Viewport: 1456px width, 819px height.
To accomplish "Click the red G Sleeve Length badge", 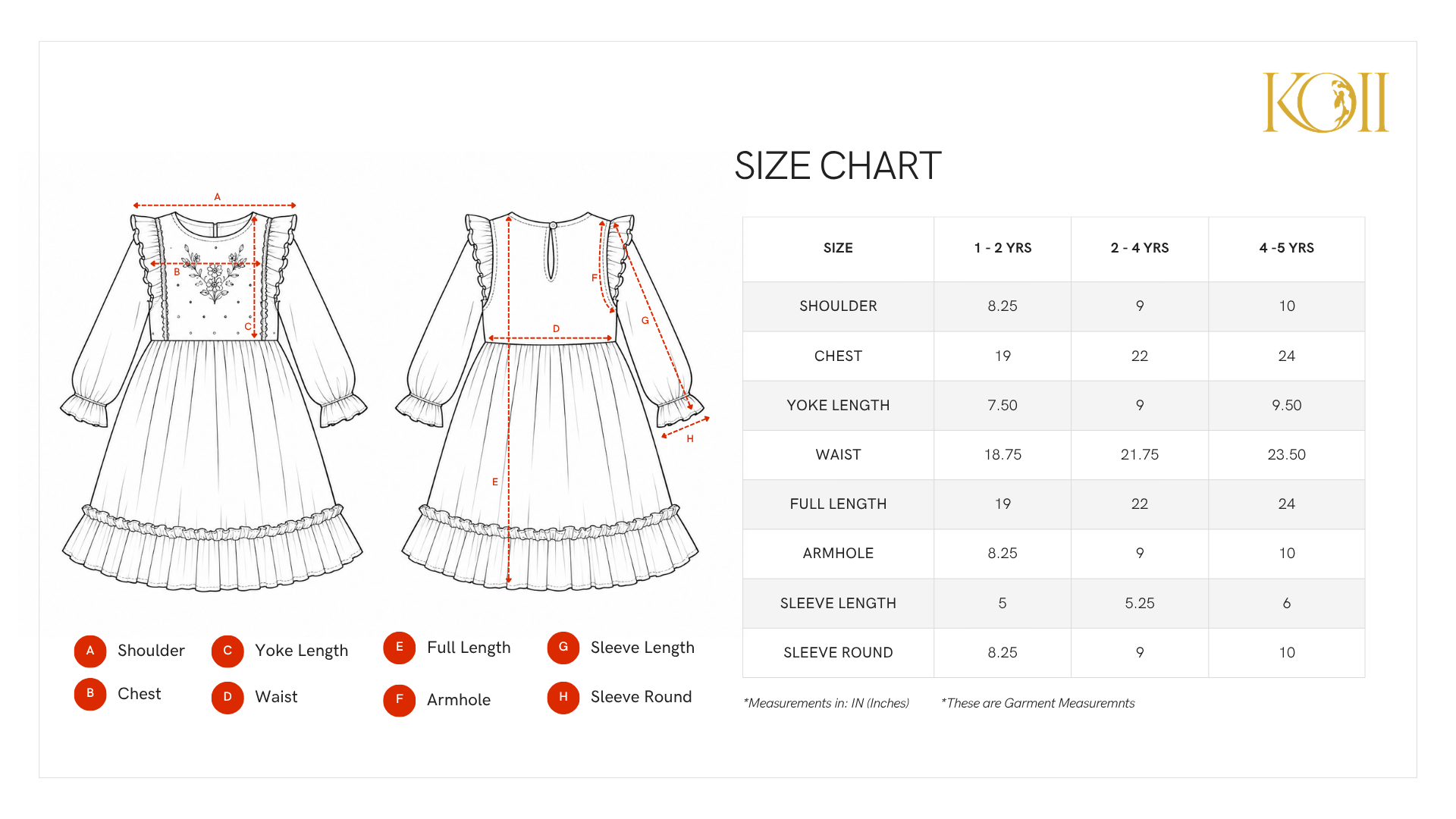I will 563,648.
